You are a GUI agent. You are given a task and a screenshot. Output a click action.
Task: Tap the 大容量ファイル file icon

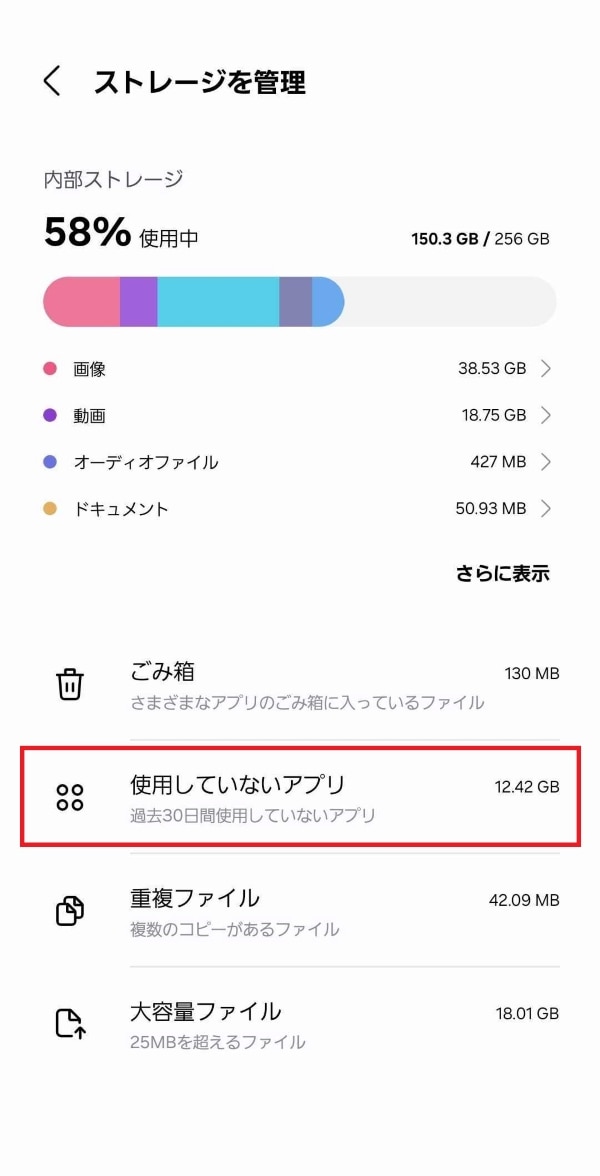point(70,1023)
